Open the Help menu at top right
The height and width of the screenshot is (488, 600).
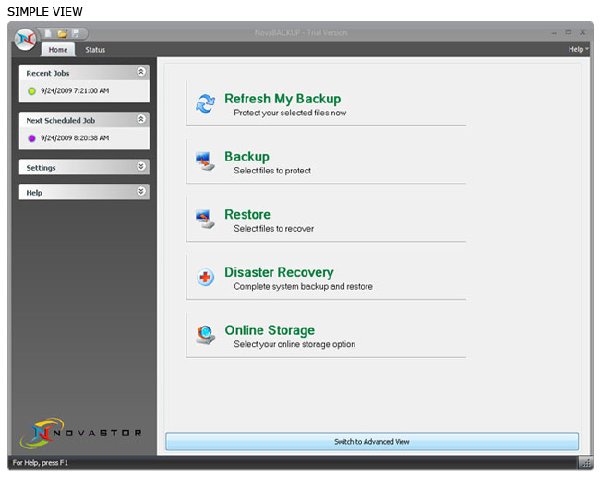[x=578, y=49]
